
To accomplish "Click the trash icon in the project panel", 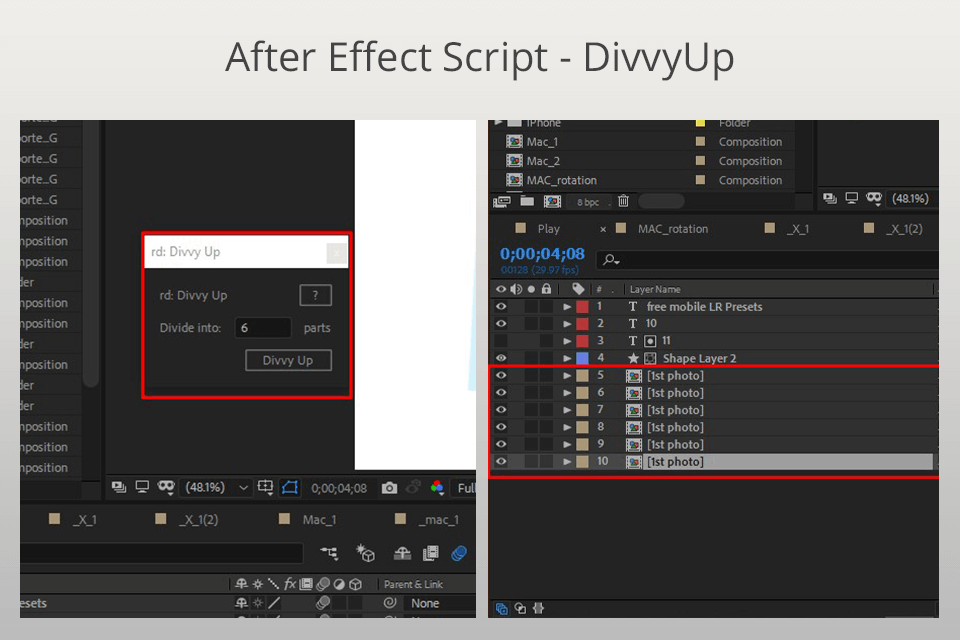I will coord(622,201).
